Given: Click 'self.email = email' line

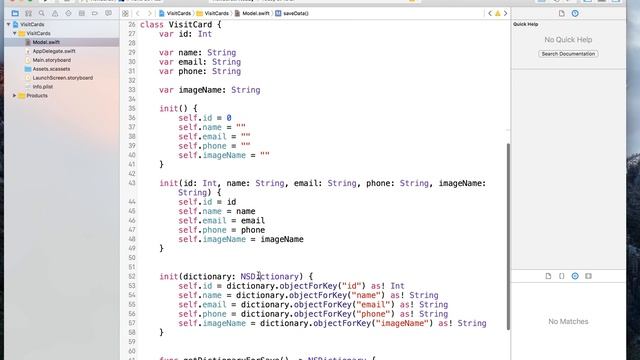Looking at the screenshot, I should [x=222, y=221].
